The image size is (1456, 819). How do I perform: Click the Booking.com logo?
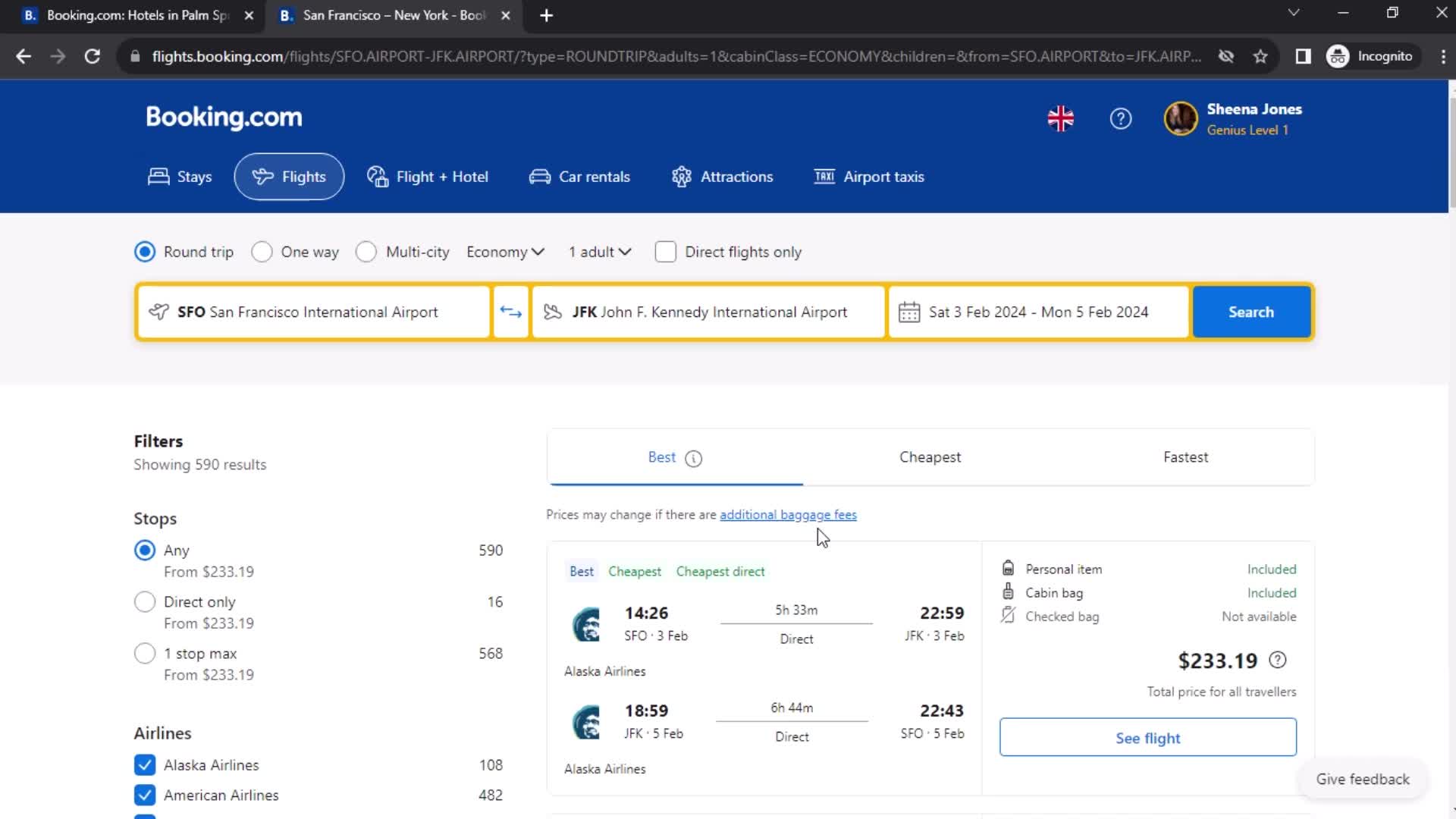tap(224, 117)
